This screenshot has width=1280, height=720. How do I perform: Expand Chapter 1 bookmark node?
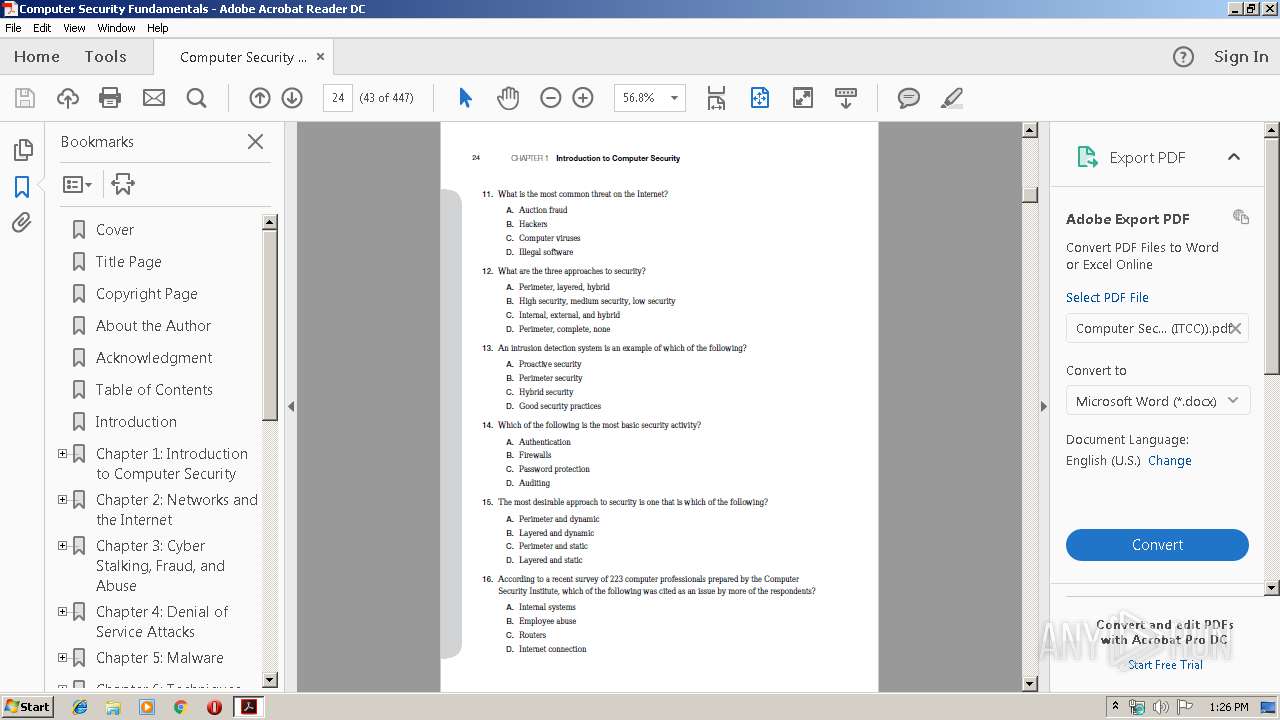pyautogui.click(x=63, y=454)
